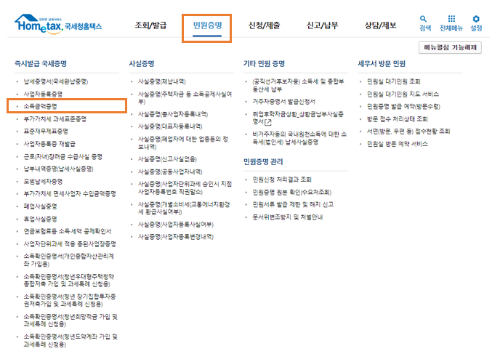The width and height of the screenshot is (500, 363).
Task: Open 사실증명(개별소비세 환급사실여부) link
Action: [184, 208]
